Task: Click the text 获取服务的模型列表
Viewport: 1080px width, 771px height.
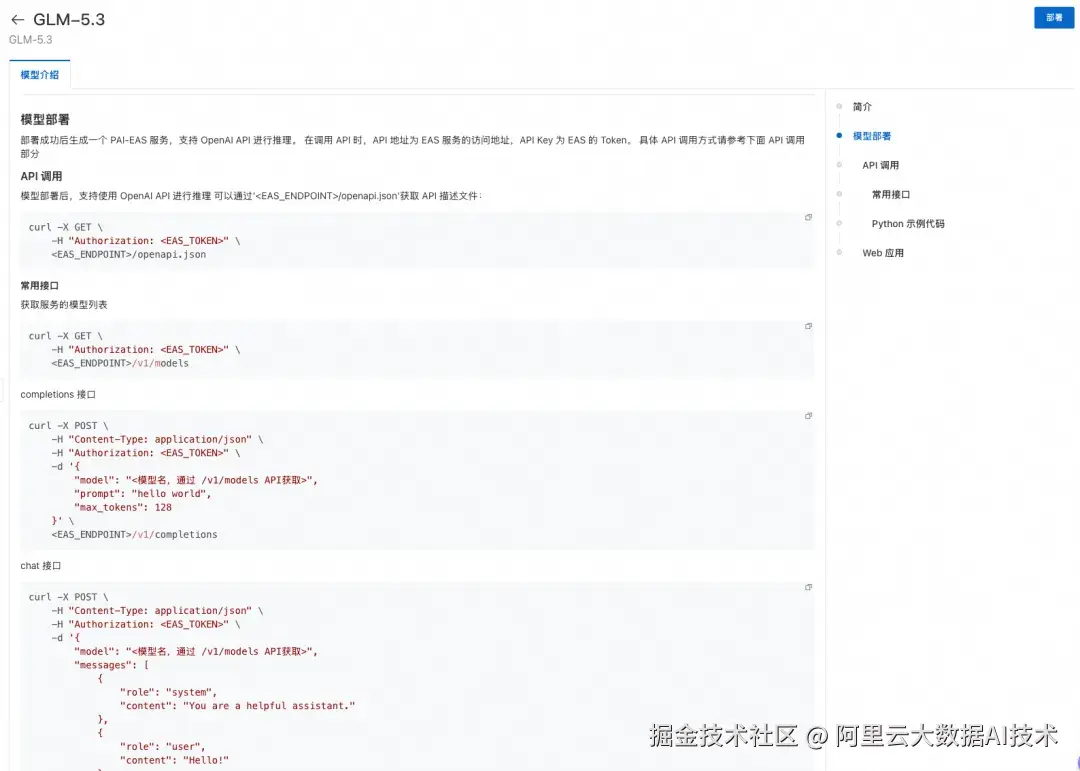Action: pyautogui.click(x=64, y=305)
